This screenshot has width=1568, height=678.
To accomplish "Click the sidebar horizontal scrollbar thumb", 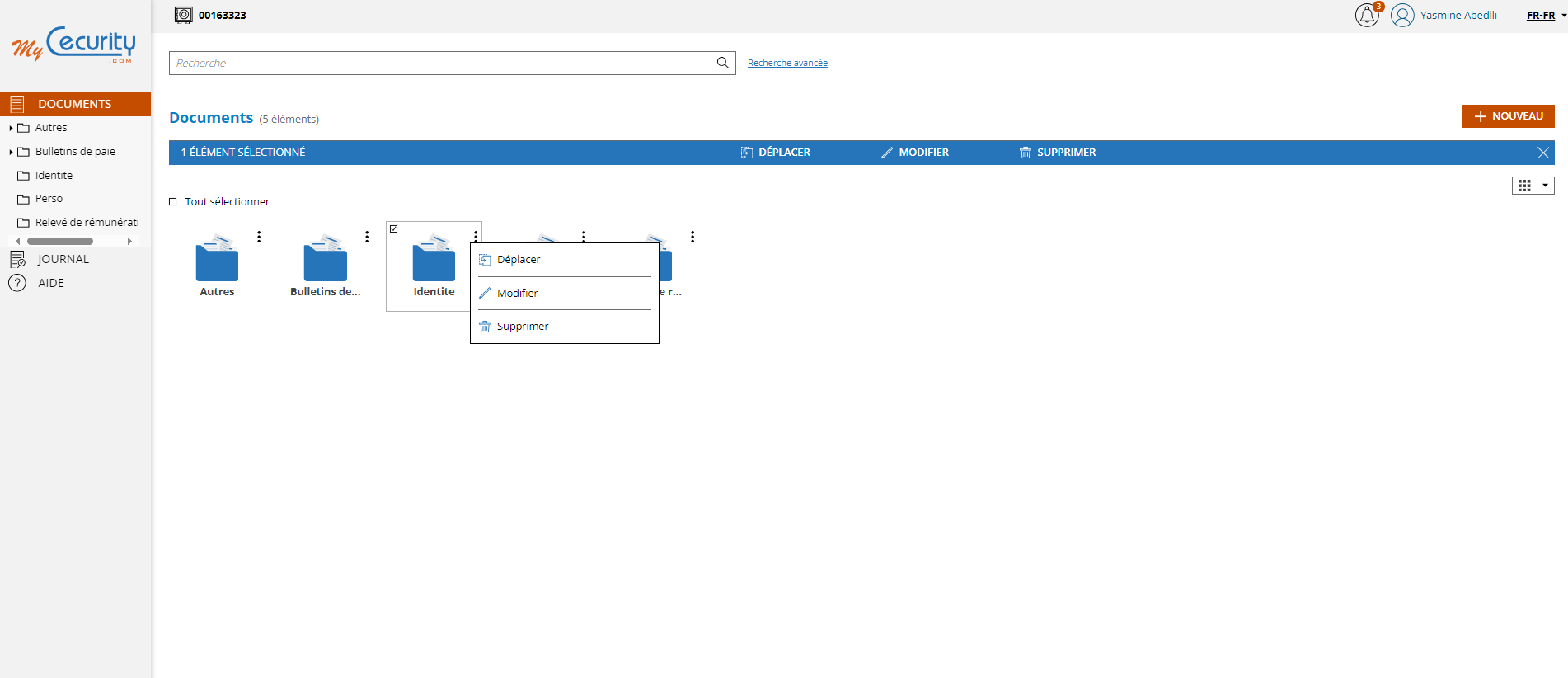I will click(60, 242).
